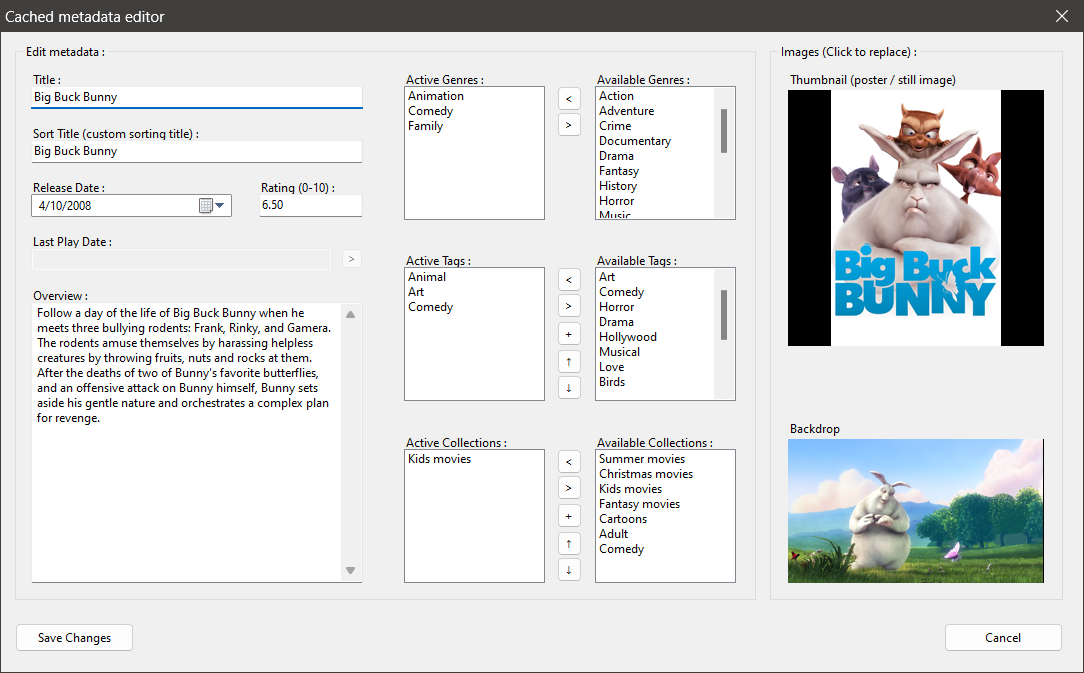1084x673 pixels.
Task: Click the down arrow in Collections section
Action: pos(569,570)
